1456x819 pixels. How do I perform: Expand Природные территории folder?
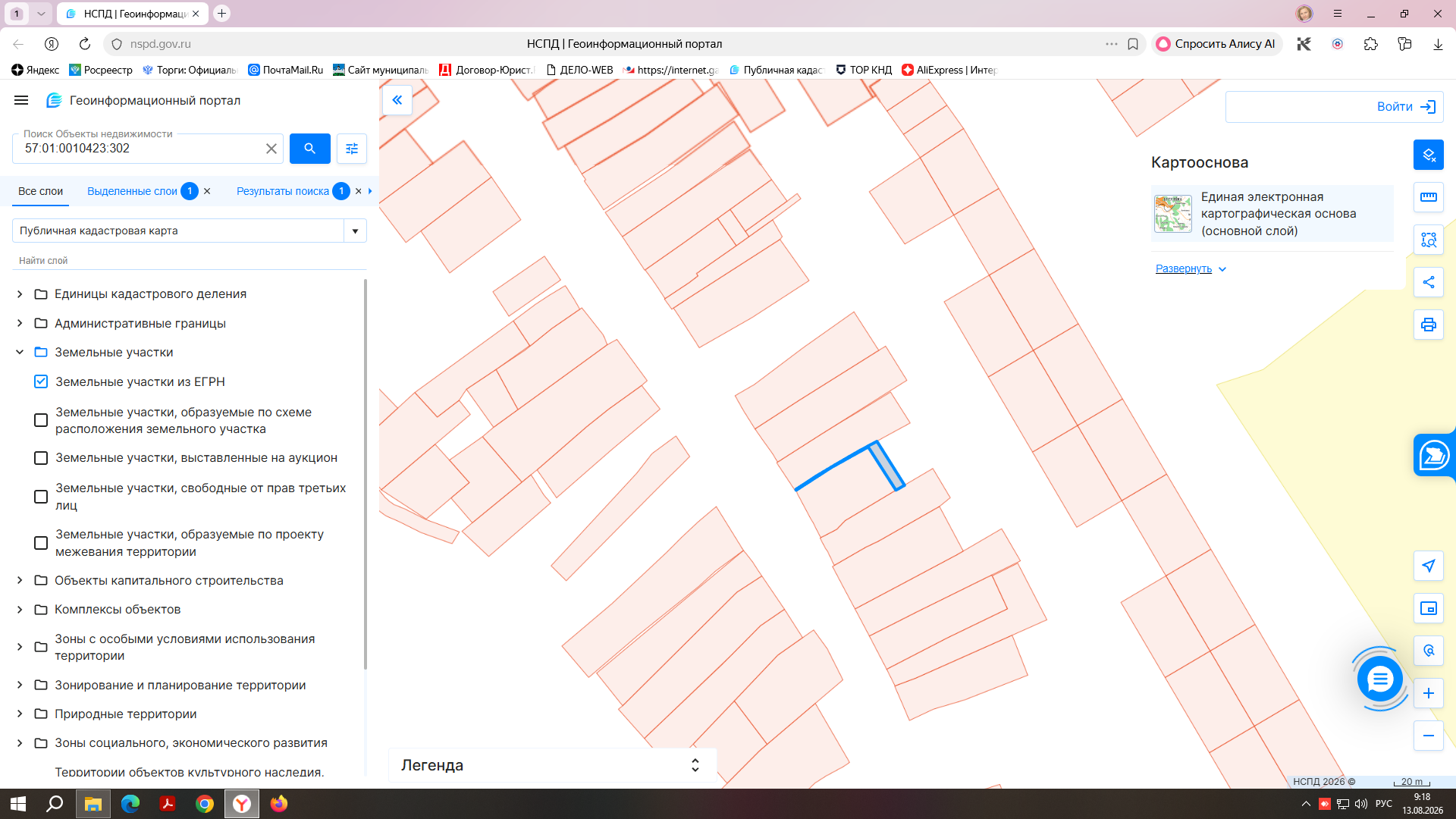tap(20, 714)
